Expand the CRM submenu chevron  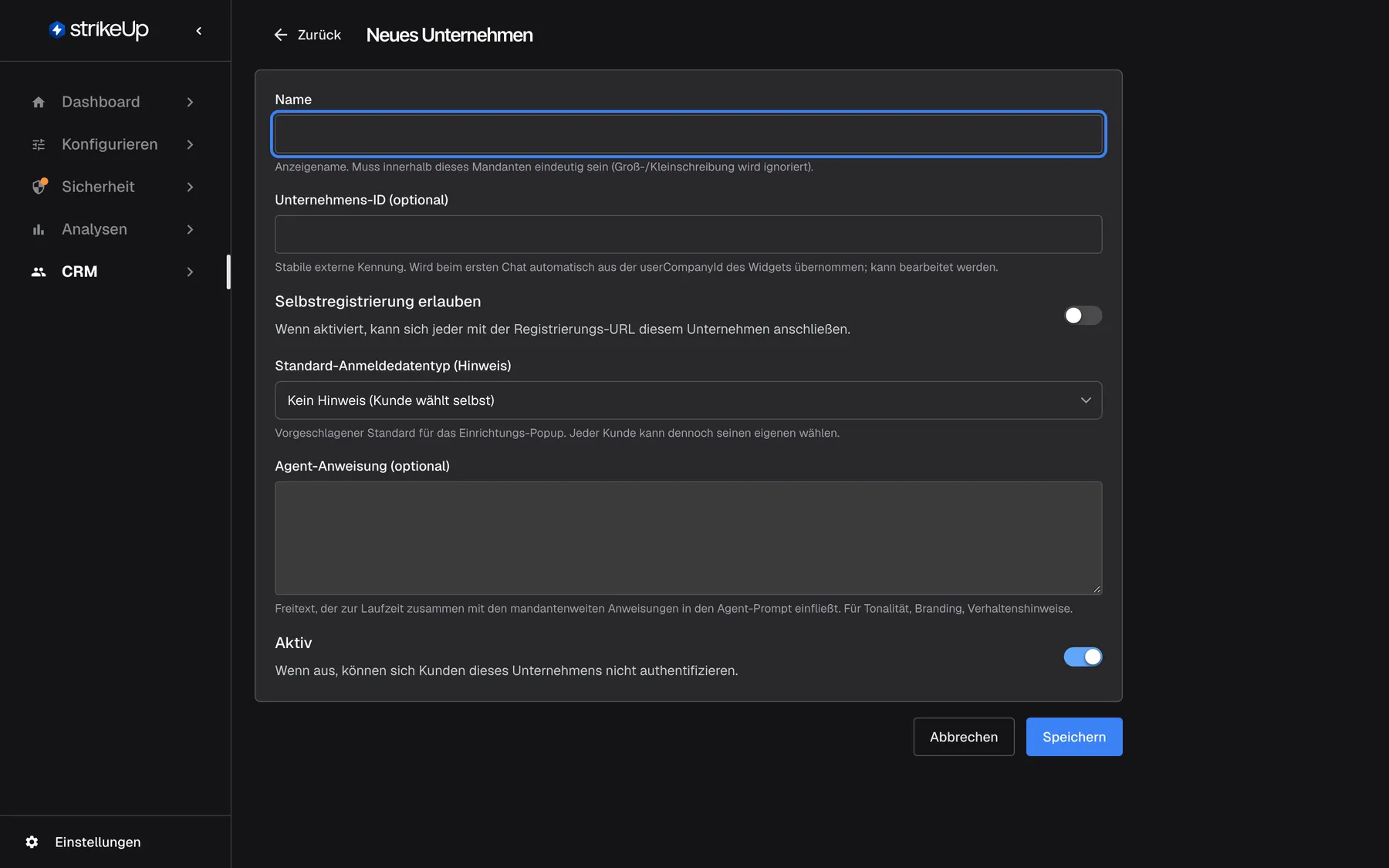pos(190,272)
